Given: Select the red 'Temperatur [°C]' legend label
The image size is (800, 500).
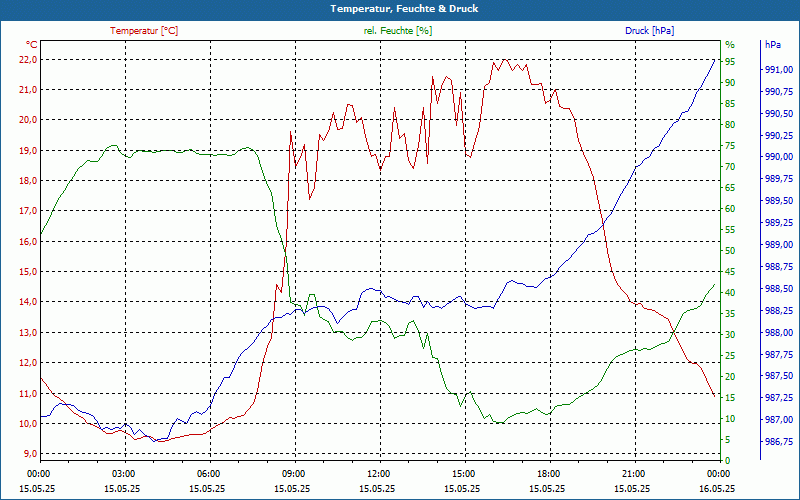Looking at the screenshot, I should [x=144, y=31].
